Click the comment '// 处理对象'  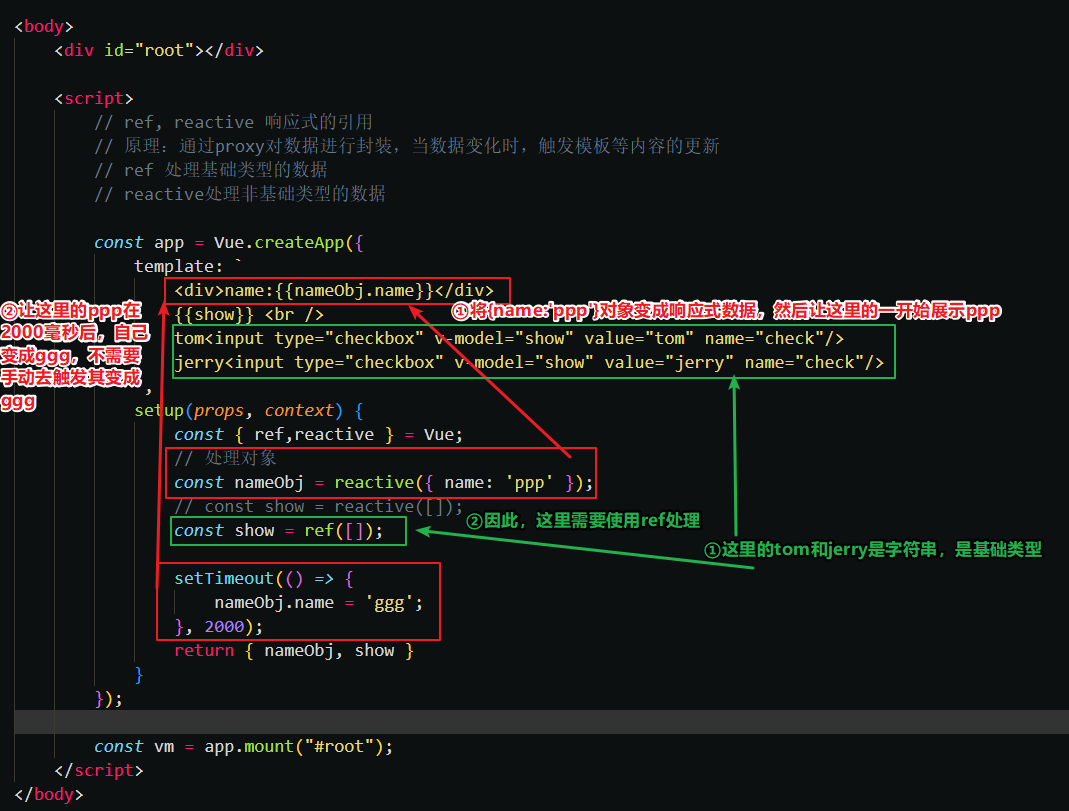[x=226, y=458]
